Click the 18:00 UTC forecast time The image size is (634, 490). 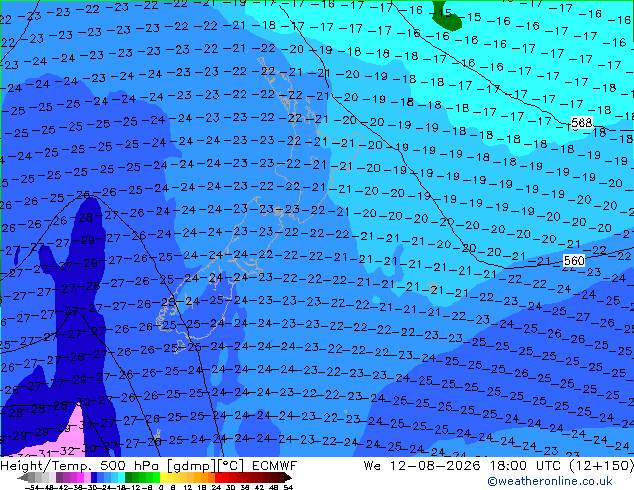525,466
